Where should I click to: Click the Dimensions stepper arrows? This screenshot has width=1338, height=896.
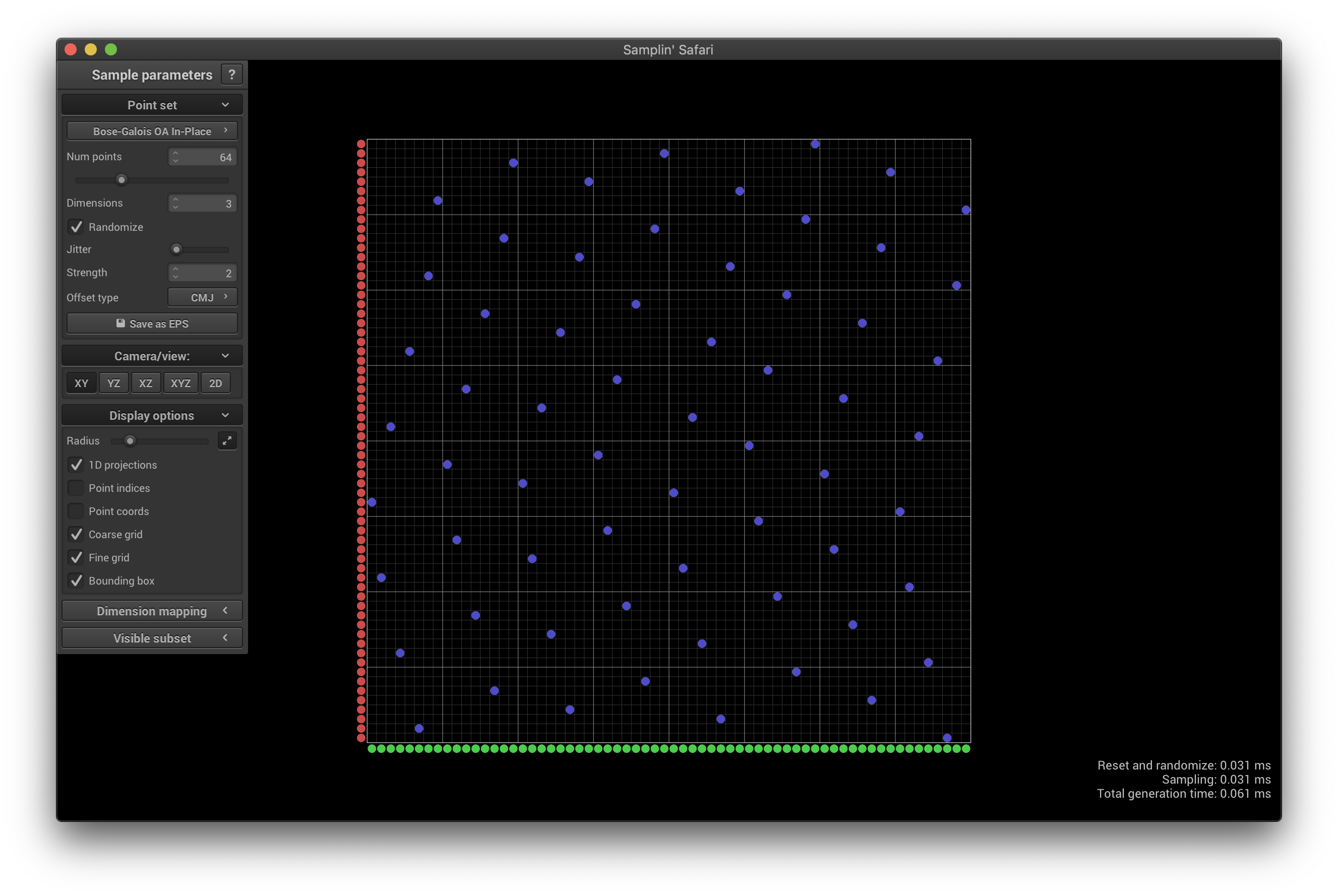pos(175,203)
